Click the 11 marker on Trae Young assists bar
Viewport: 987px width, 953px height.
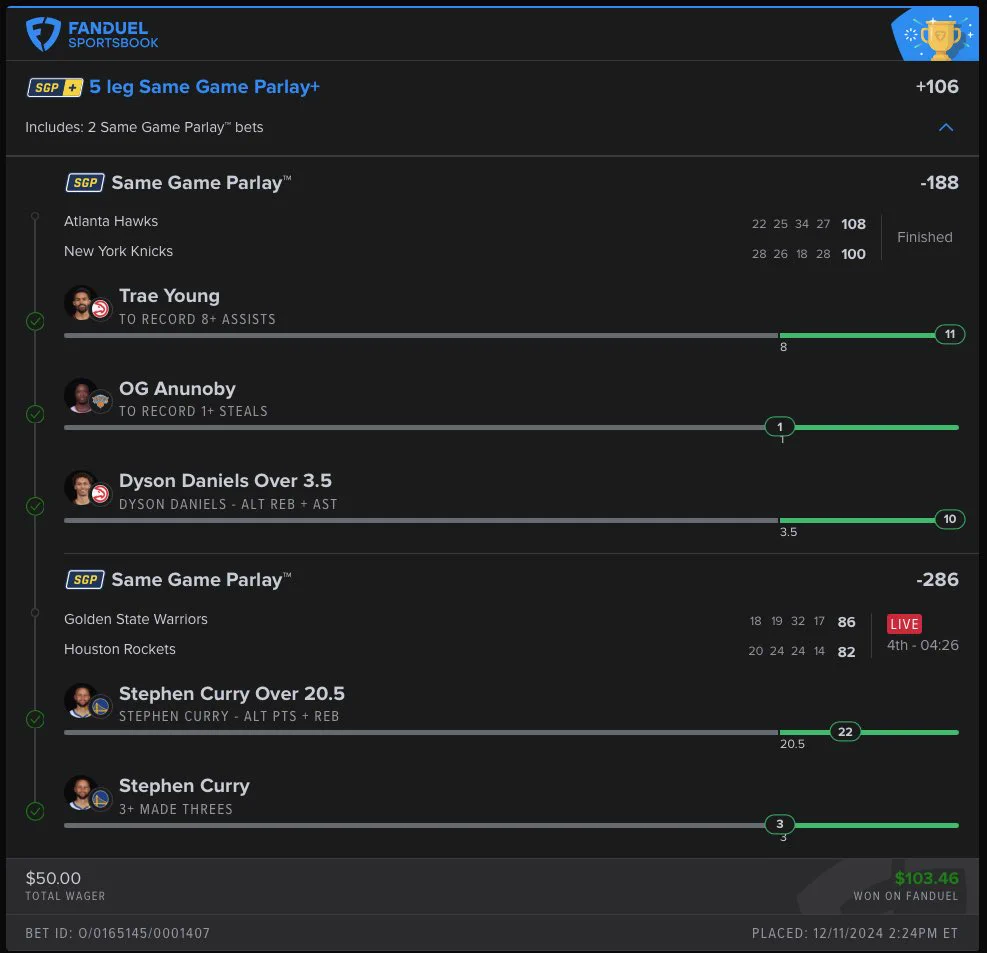tap(950, 334)
